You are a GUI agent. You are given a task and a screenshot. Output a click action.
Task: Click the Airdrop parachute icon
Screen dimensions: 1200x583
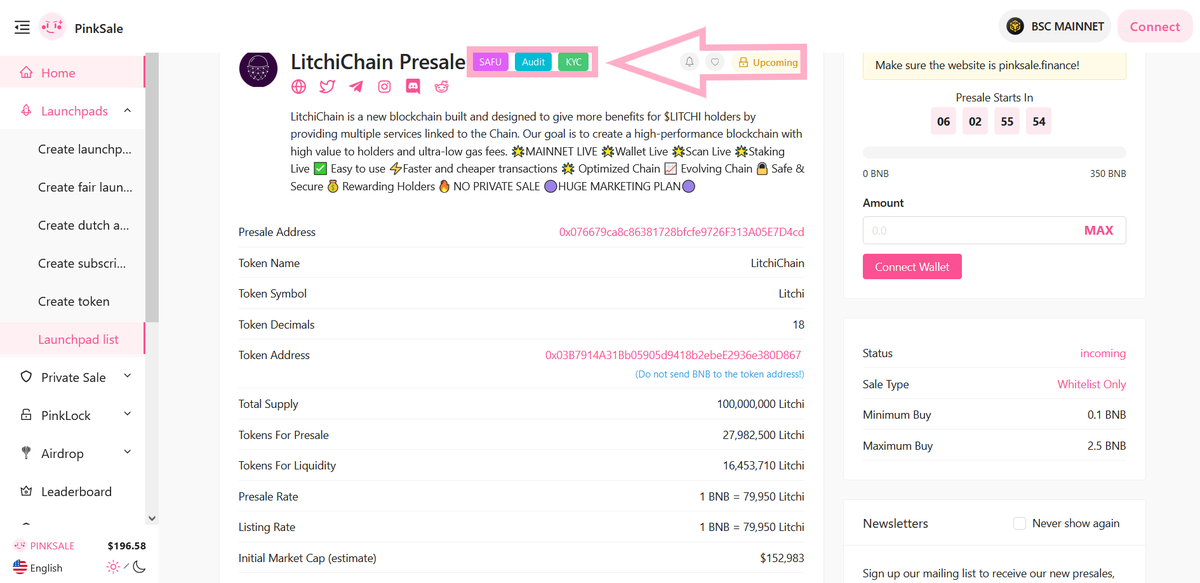tap(27, 453)
